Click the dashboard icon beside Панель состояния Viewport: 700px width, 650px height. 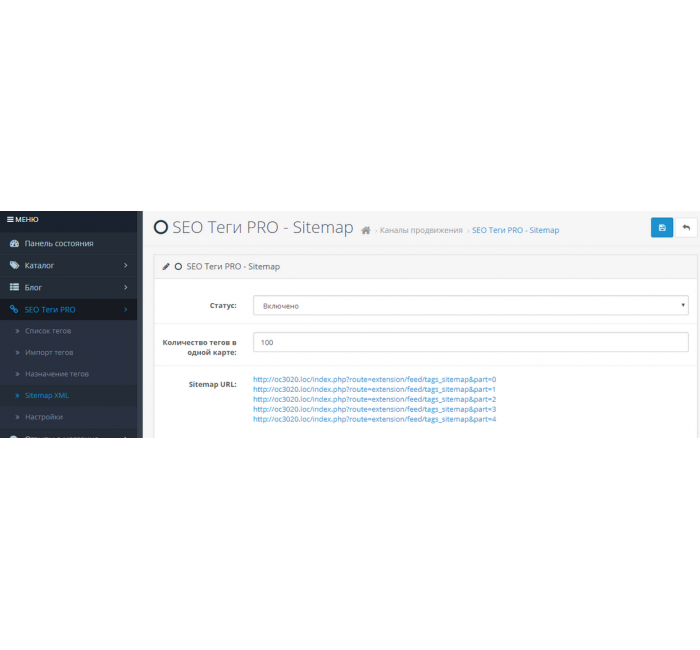click(14, 243)
